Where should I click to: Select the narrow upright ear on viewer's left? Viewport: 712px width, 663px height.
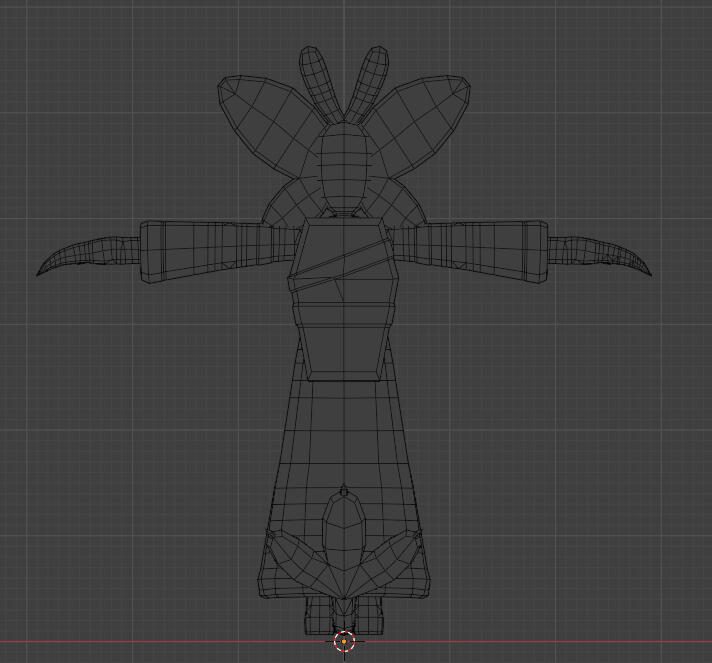[x=321, y=84]
